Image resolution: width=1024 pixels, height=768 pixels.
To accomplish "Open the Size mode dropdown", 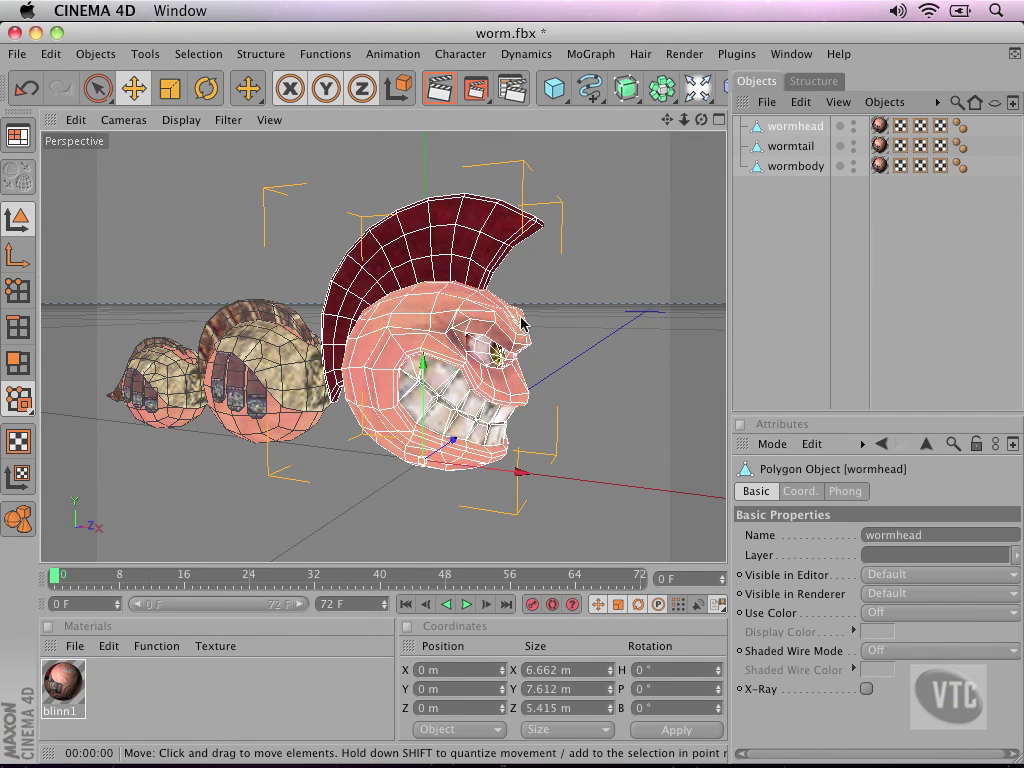I will pyautogui.click(x=567, y=730).
